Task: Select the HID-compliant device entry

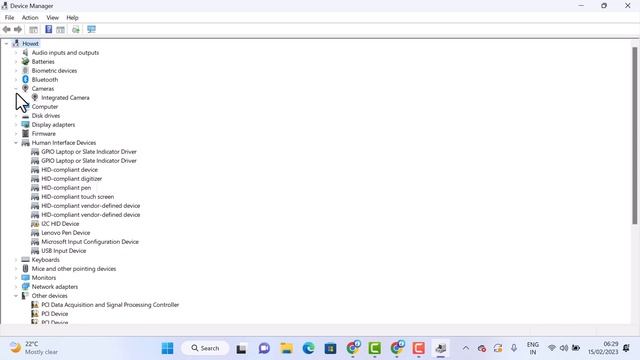Action: (69, 170)
